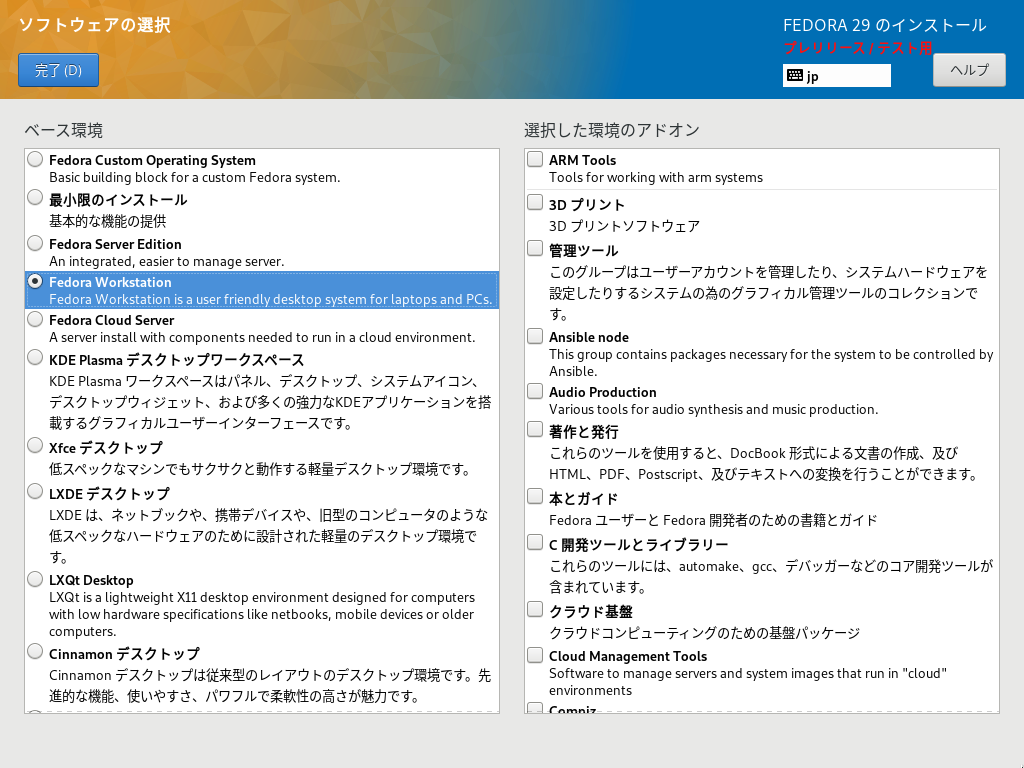
Task: Click the 3D プリントソフトウェア description
Action: pos(624,226)
